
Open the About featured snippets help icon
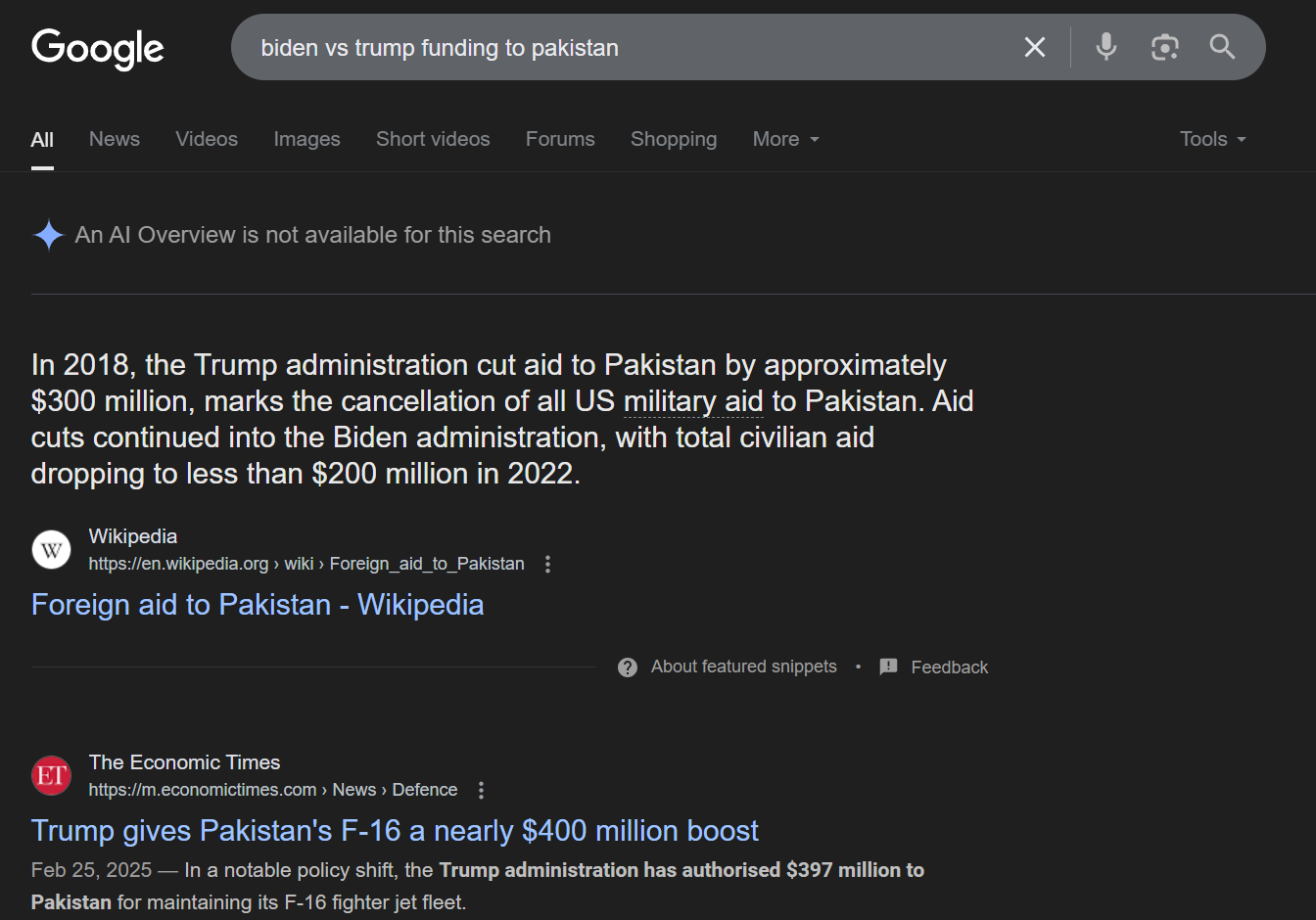pyautogui.click(x=628, y=667)
